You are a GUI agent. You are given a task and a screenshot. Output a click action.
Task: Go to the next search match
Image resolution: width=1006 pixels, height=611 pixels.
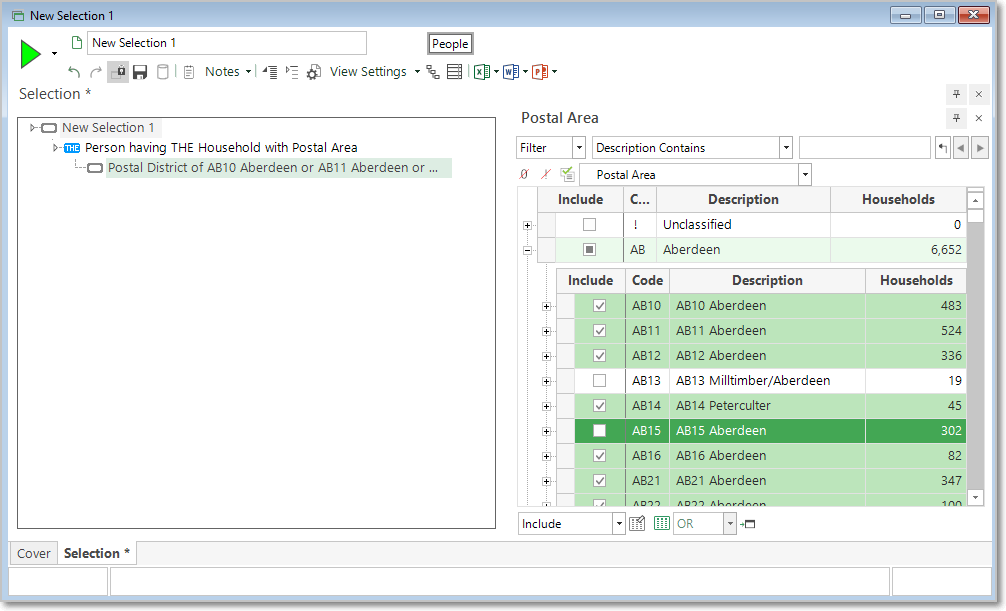pos(980,148)
